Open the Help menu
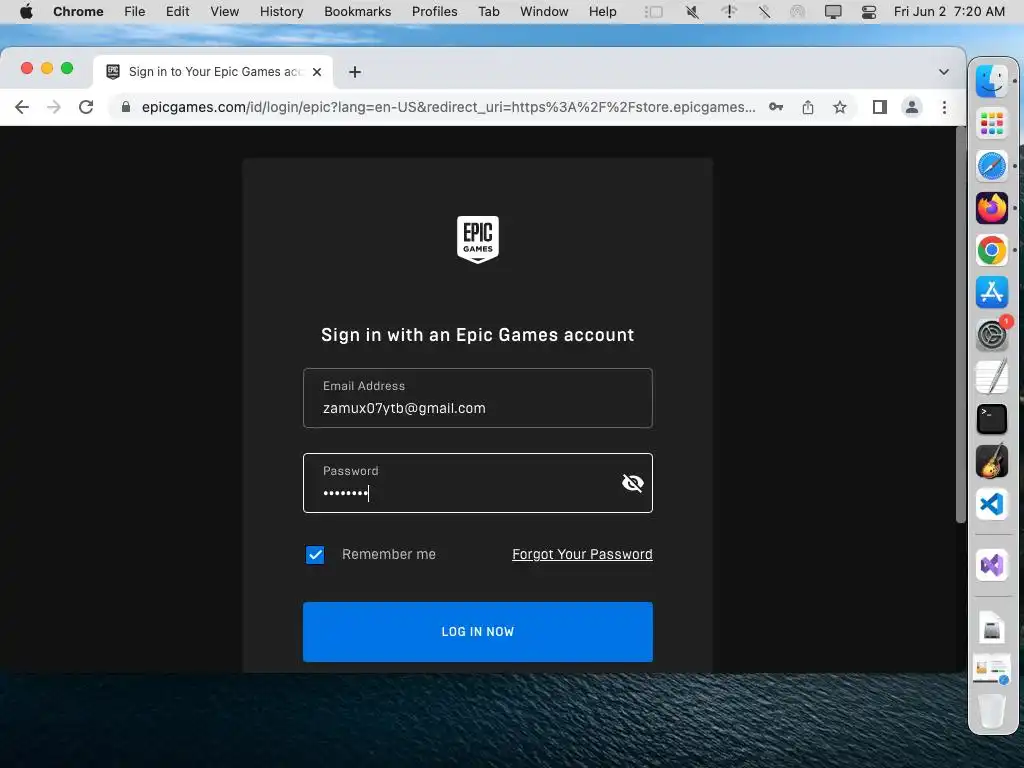The image size is (1024, 768). pyautogui.click(x=602, y=12)
